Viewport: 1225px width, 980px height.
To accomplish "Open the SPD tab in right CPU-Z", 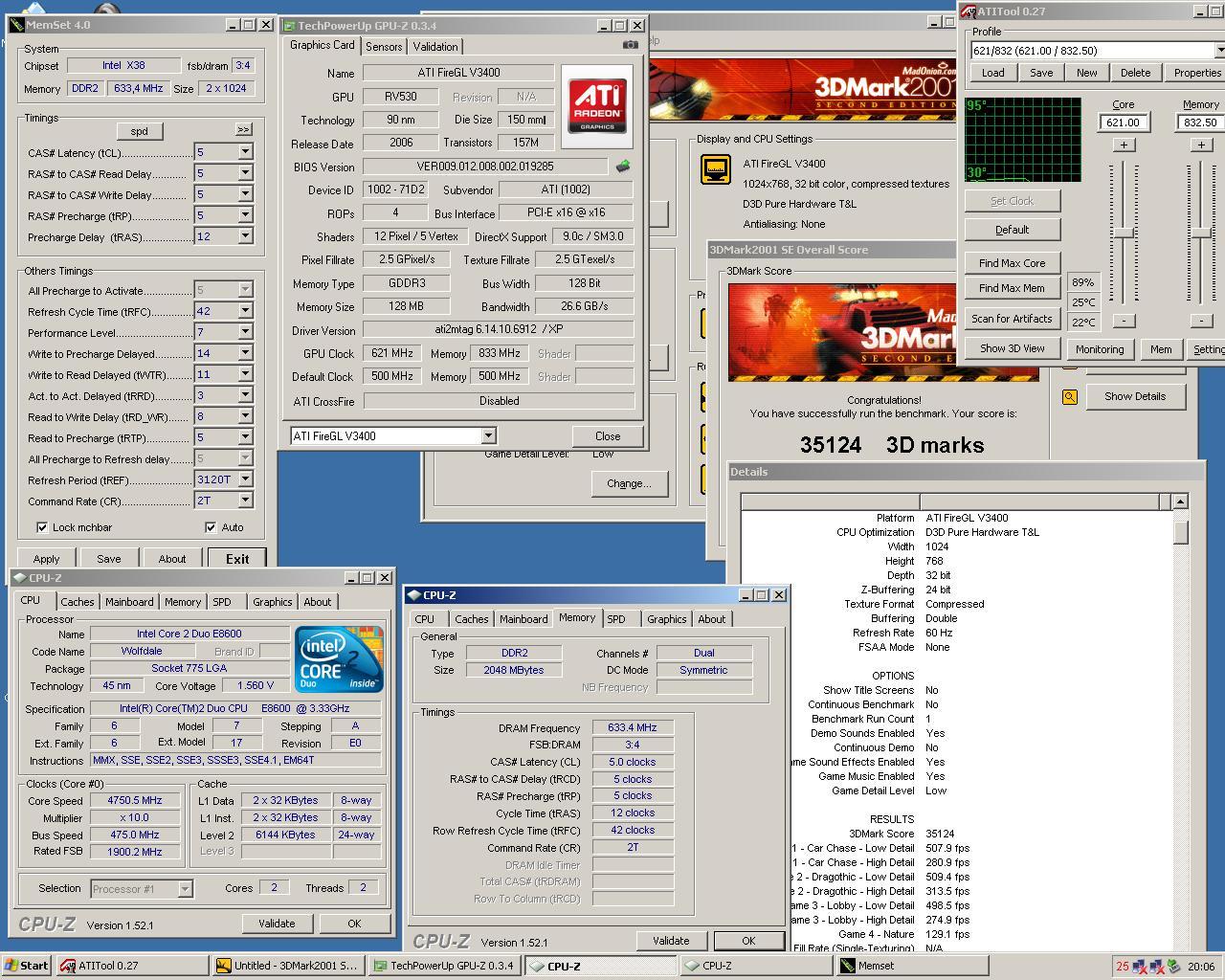I will tap(616, 619).
